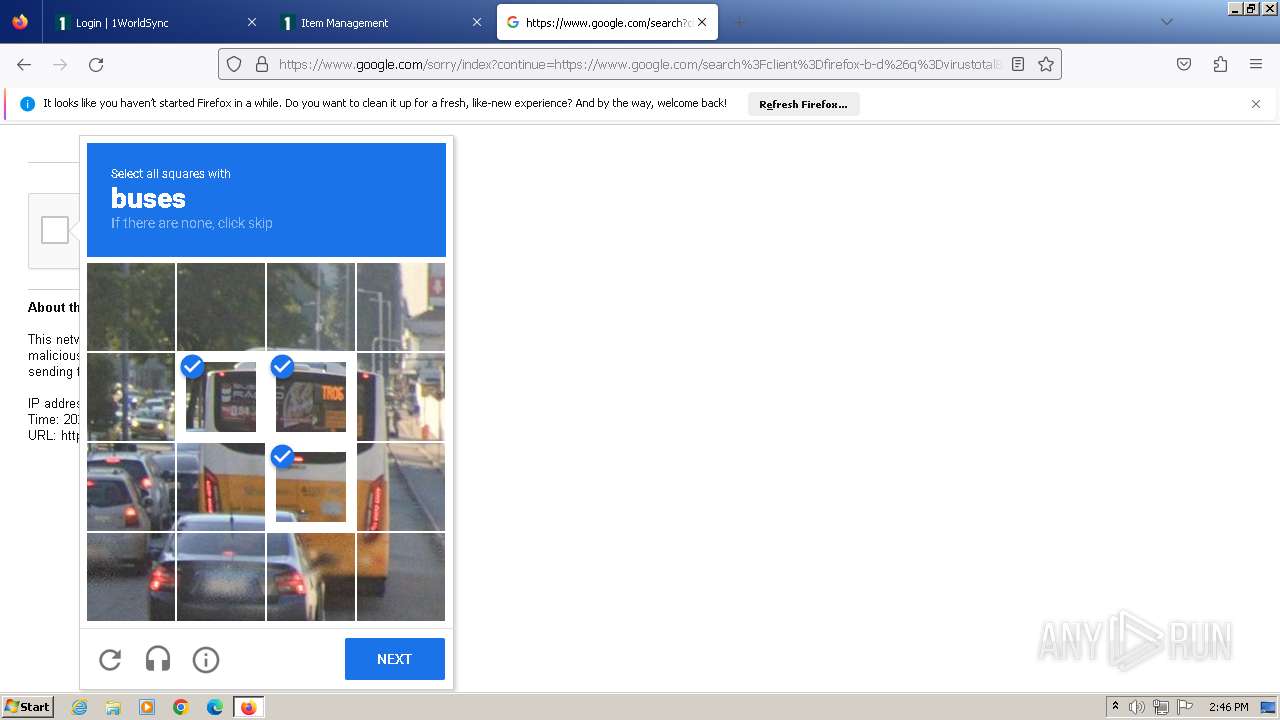The height and width of the screenshot is (720, 1280).
Task: Select the Firefox taskbar button
Action: 249,707
